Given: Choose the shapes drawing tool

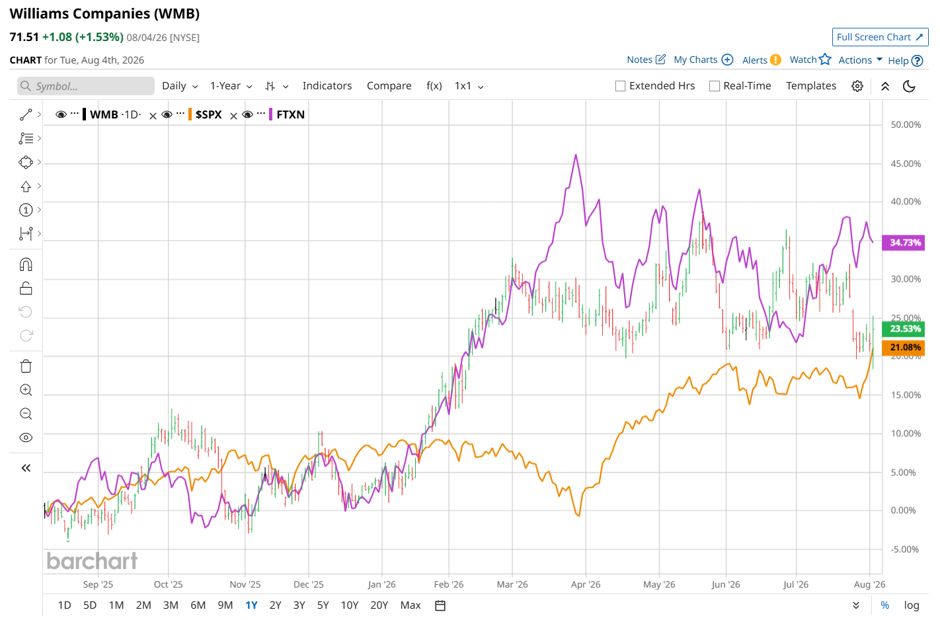Looking at the screenshot, I should point(25,162).
